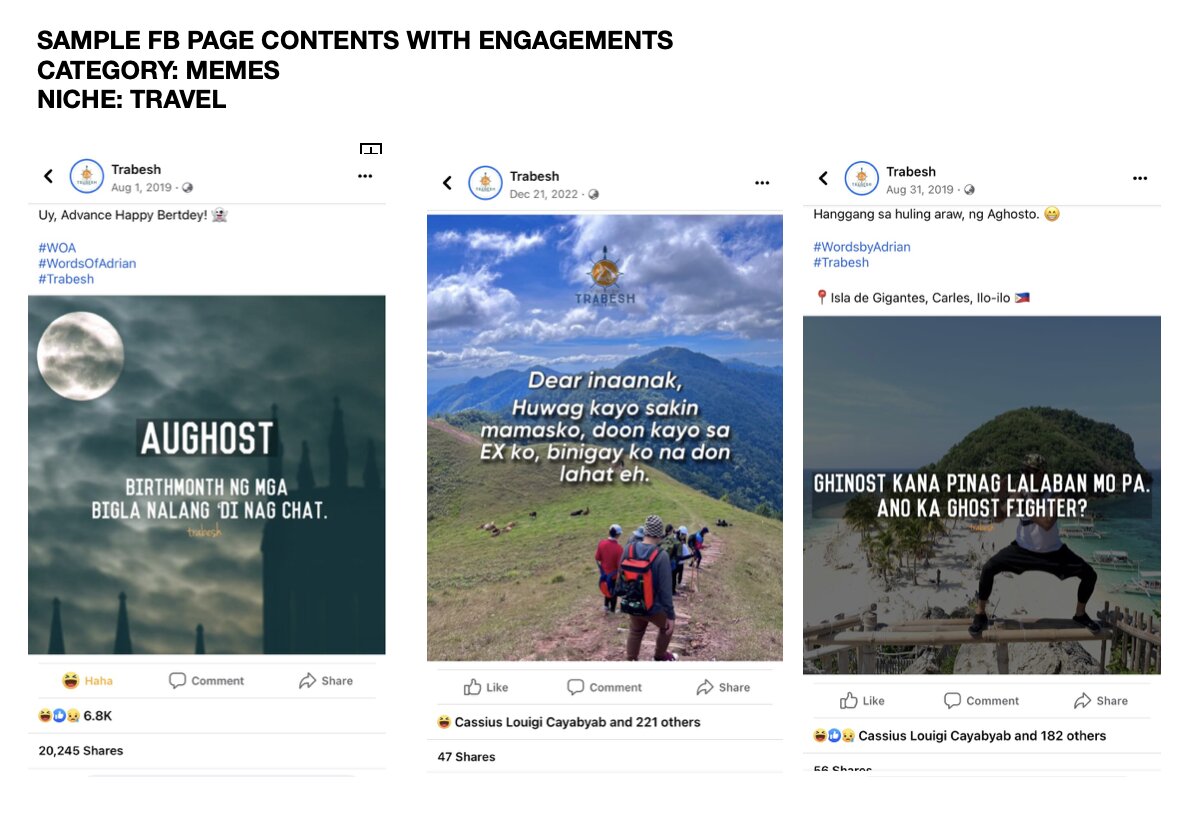Click the caption Hanggang sa huling araw, ng Aghosto

click(x=936, y=214)
